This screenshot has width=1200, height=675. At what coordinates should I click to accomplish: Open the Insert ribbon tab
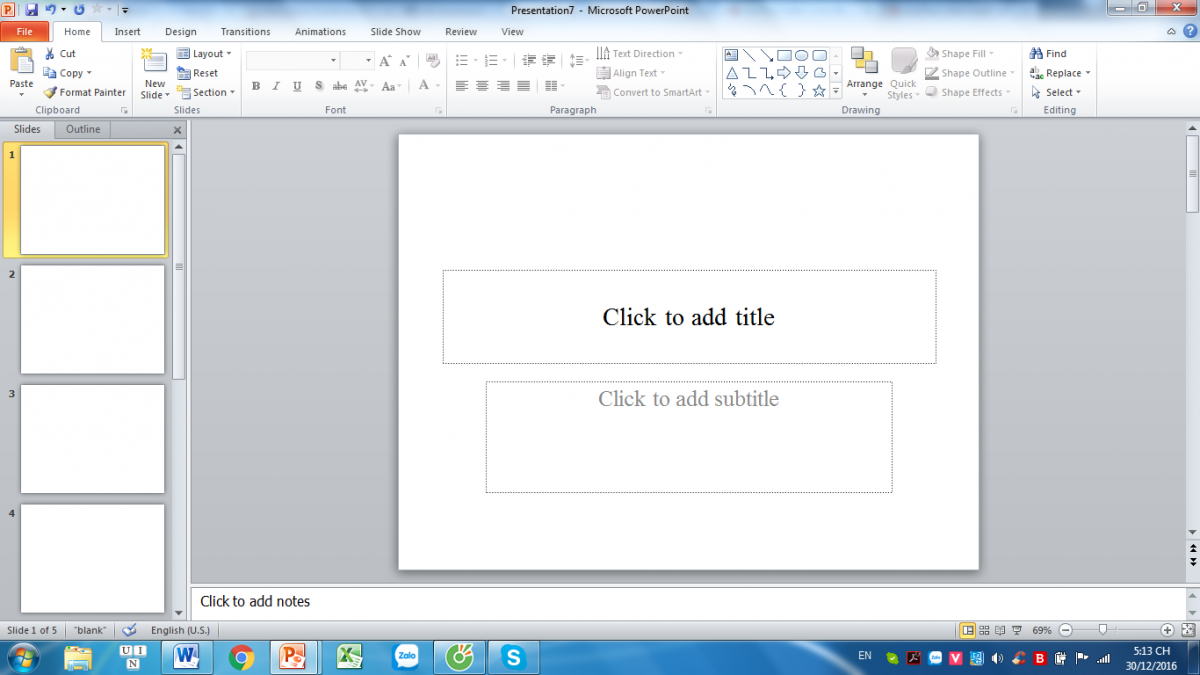point(127,31)
